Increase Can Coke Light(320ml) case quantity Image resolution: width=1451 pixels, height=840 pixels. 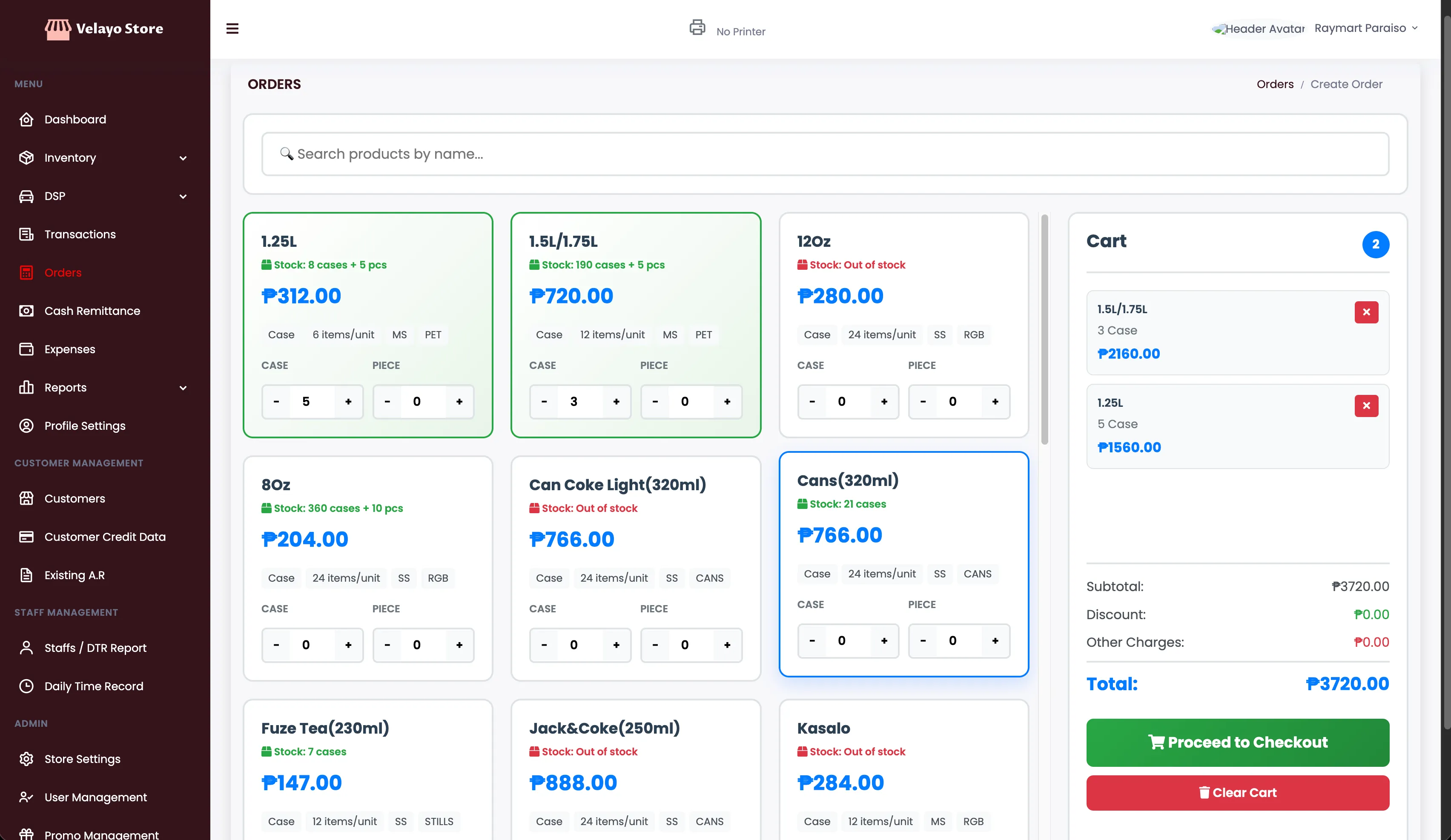(x=616, y=645)
